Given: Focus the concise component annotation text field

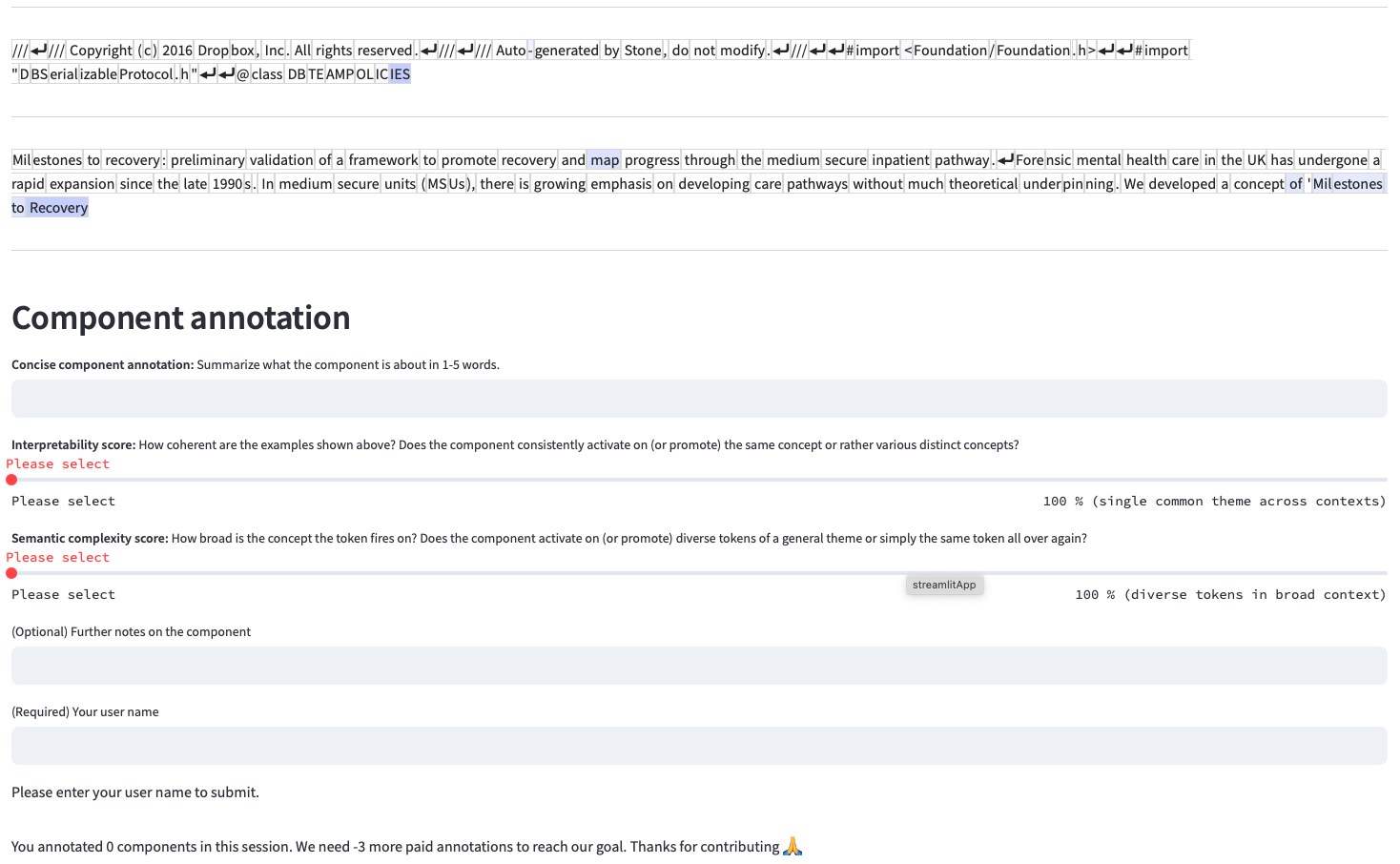Looking at the screenshot, I should pos(699,399).
